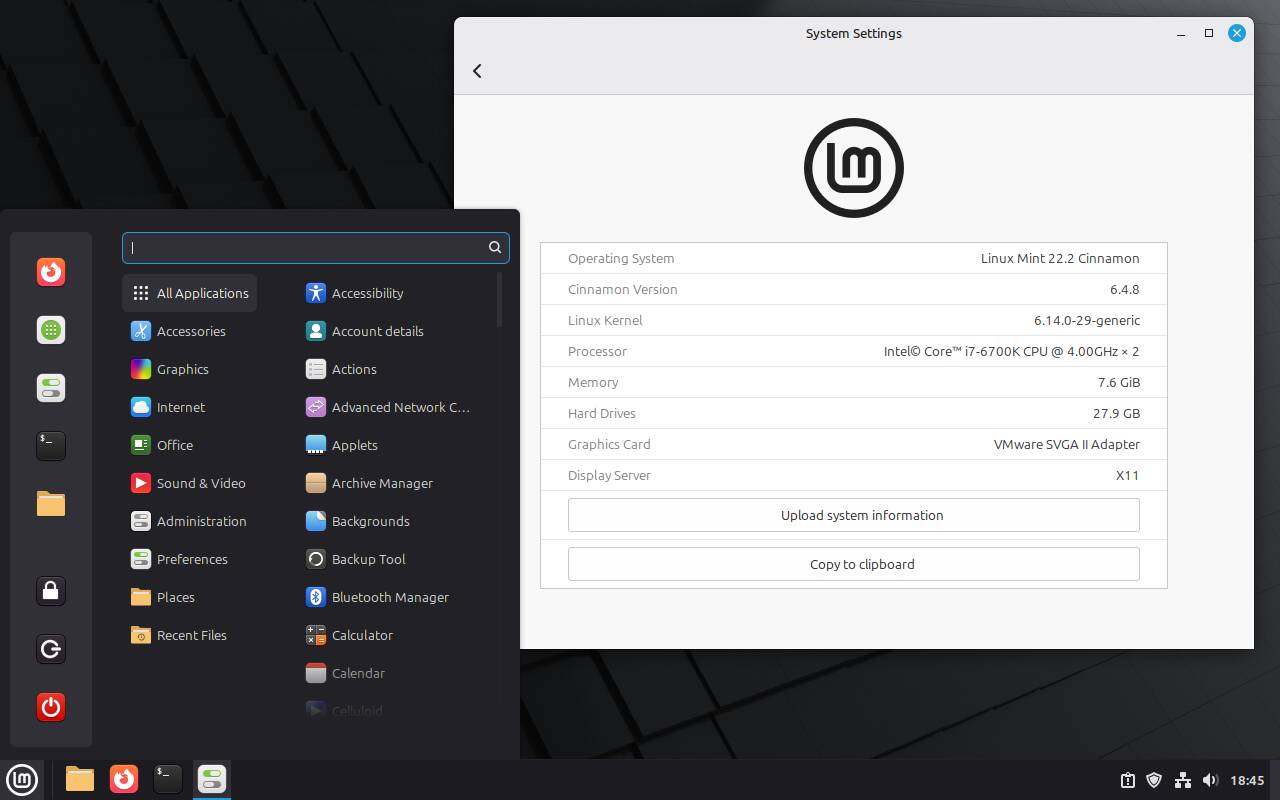
Task: Open Software Manager from the menu sidebar
Action: coord(51,329)
